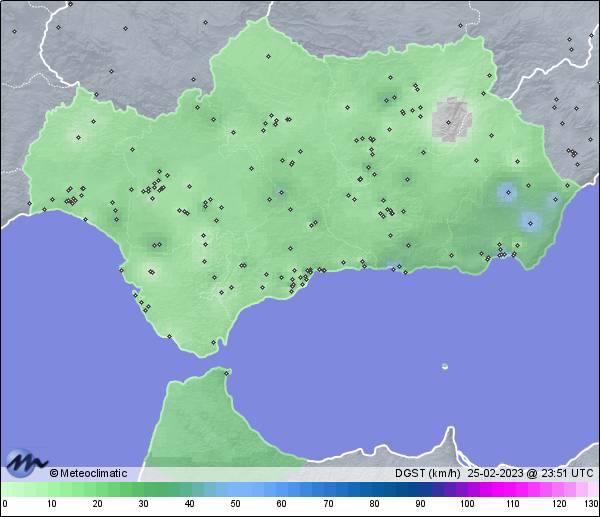
Task: Click the 40 km/h mark on the scale
Action: [189, 505]
